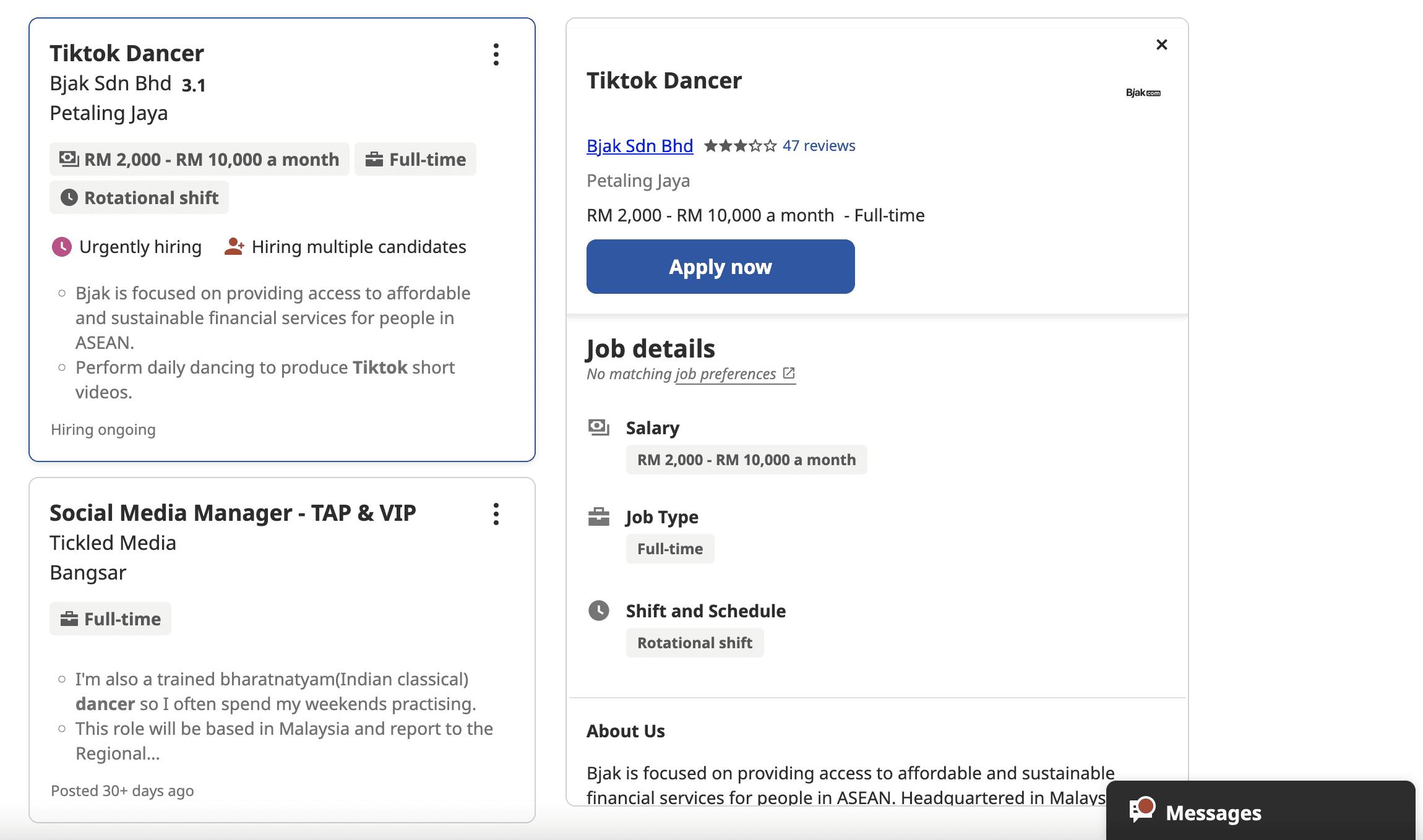
Task: Click the Job Type briefcase icon in Job details
Action: tap(599, 516)
